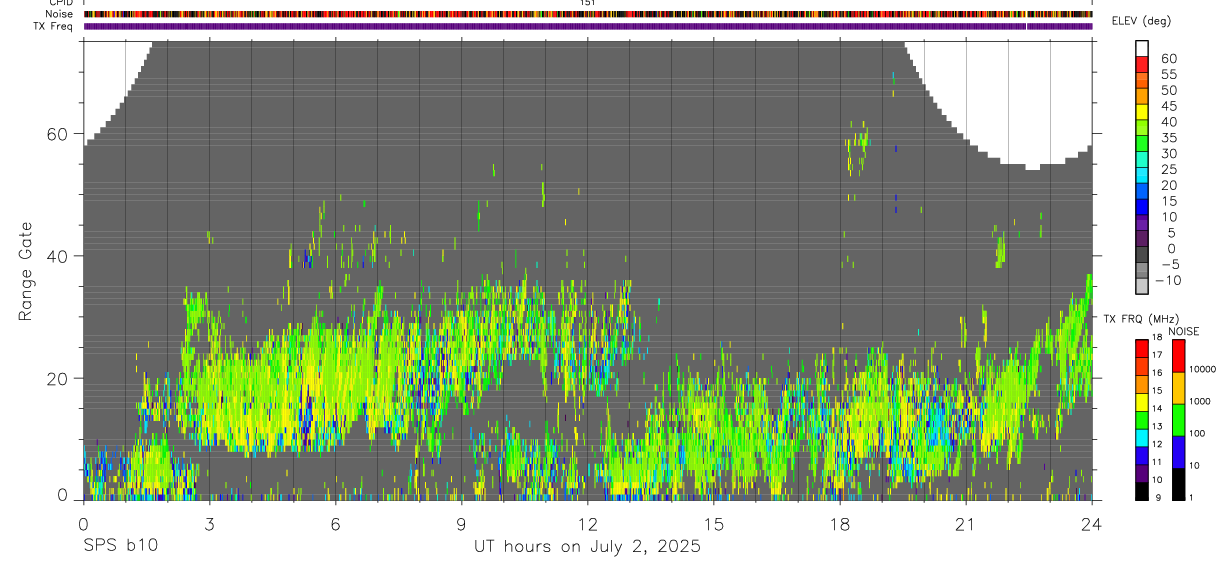
Task: Click the light gray bottom cell of ELEV colorbar
Action: [1142, 288]
